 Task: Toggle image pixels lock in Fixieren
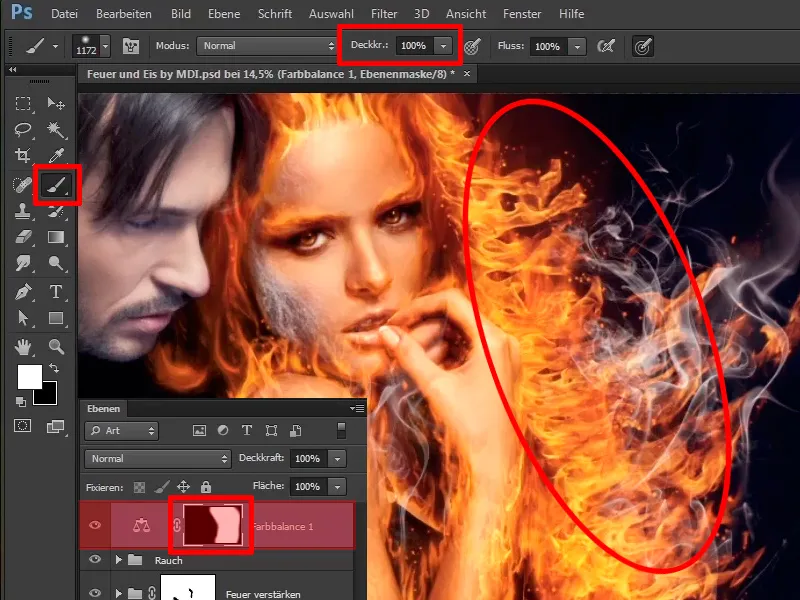tap(162, 487)
